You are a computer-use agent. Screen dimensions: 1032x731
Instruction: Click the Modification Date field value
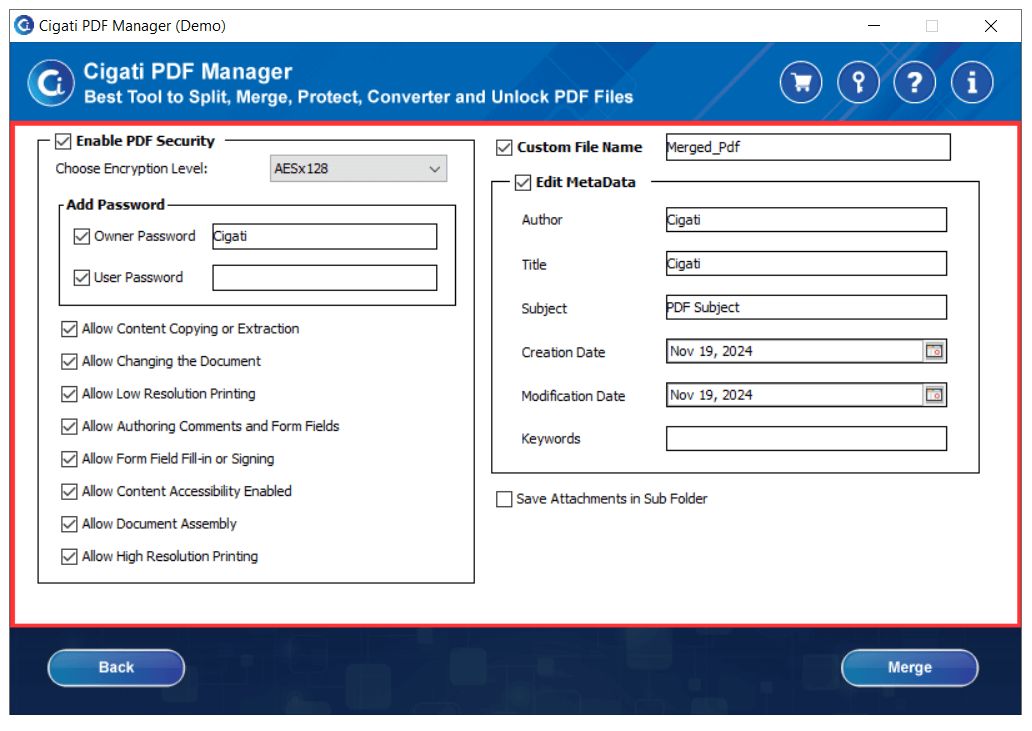[x=794, y=395]
